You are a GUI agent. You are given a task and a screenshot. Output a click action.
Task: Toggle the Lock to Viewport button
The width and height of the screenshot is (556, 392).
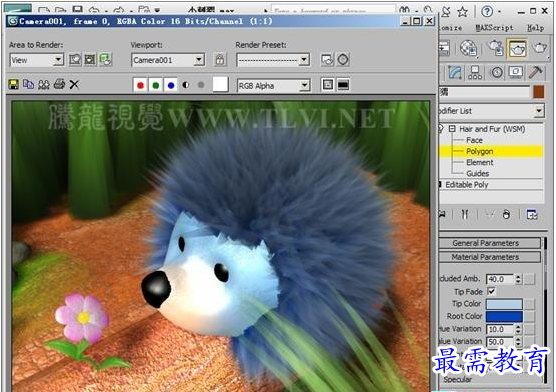tap(220, 60)
